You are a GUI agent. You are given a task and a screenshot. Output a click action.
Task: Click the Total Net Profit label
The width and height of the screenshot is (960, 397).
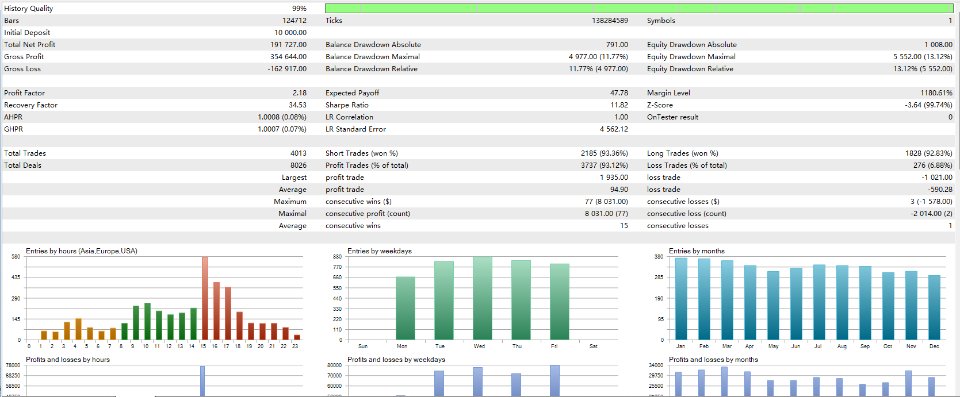(x=29, y=45)
